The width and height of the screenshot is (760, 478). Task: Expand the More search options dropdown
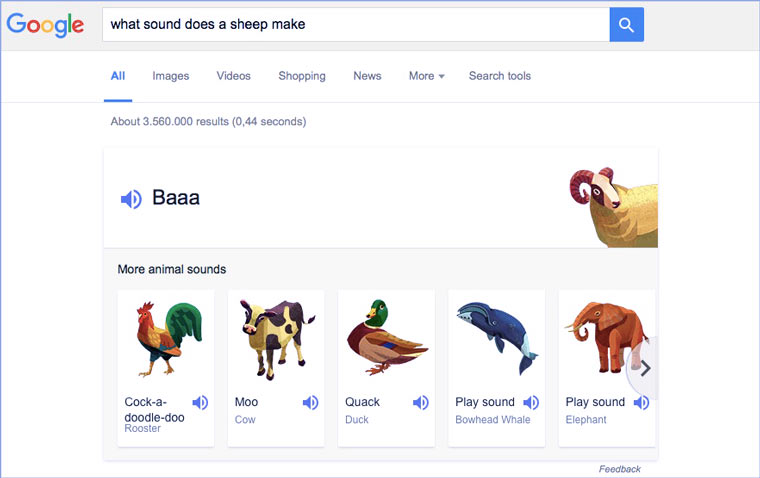pos(426,76)
